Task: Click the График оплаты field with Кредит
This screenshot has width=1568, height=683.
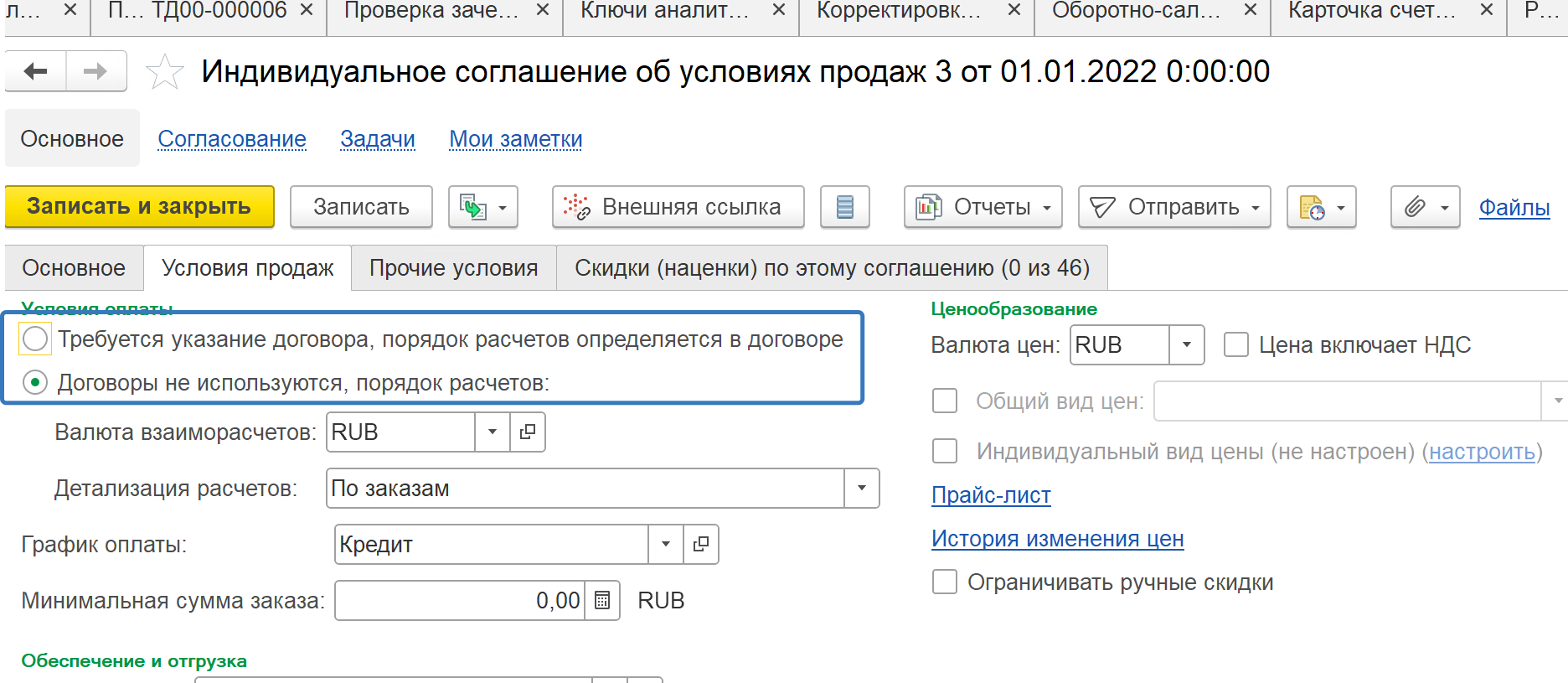Action: point(492,544)
